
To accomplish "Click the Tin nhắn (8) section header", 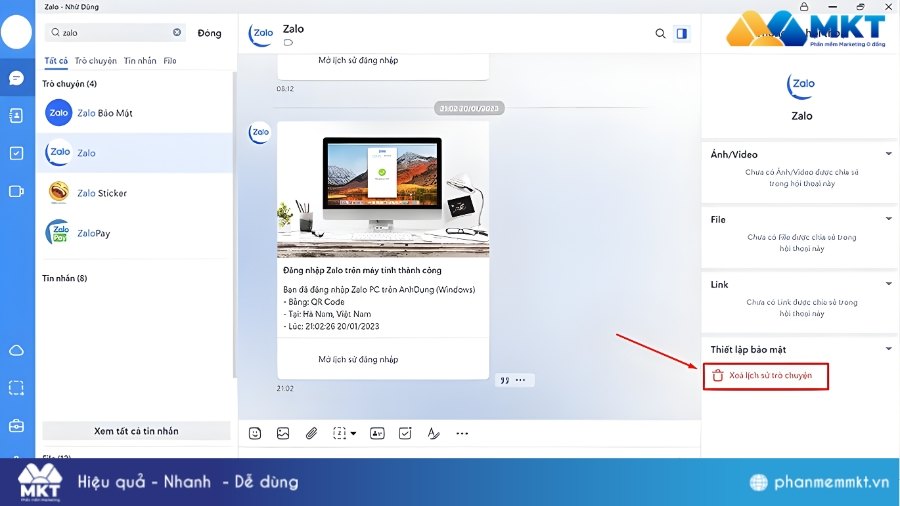I will point(64,278).
